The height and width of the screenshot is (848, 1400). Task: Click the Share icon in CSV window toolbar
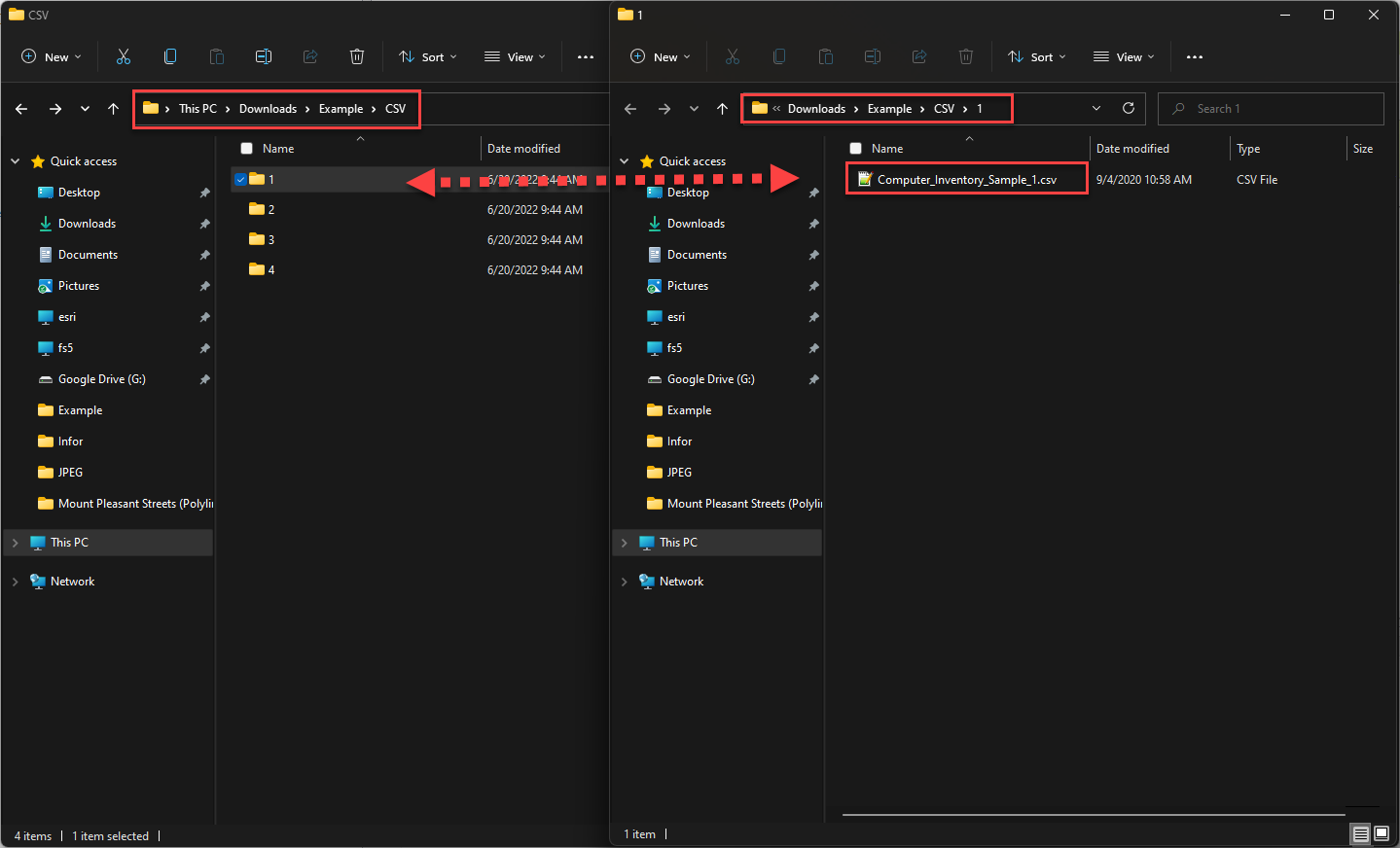[310, 56]
